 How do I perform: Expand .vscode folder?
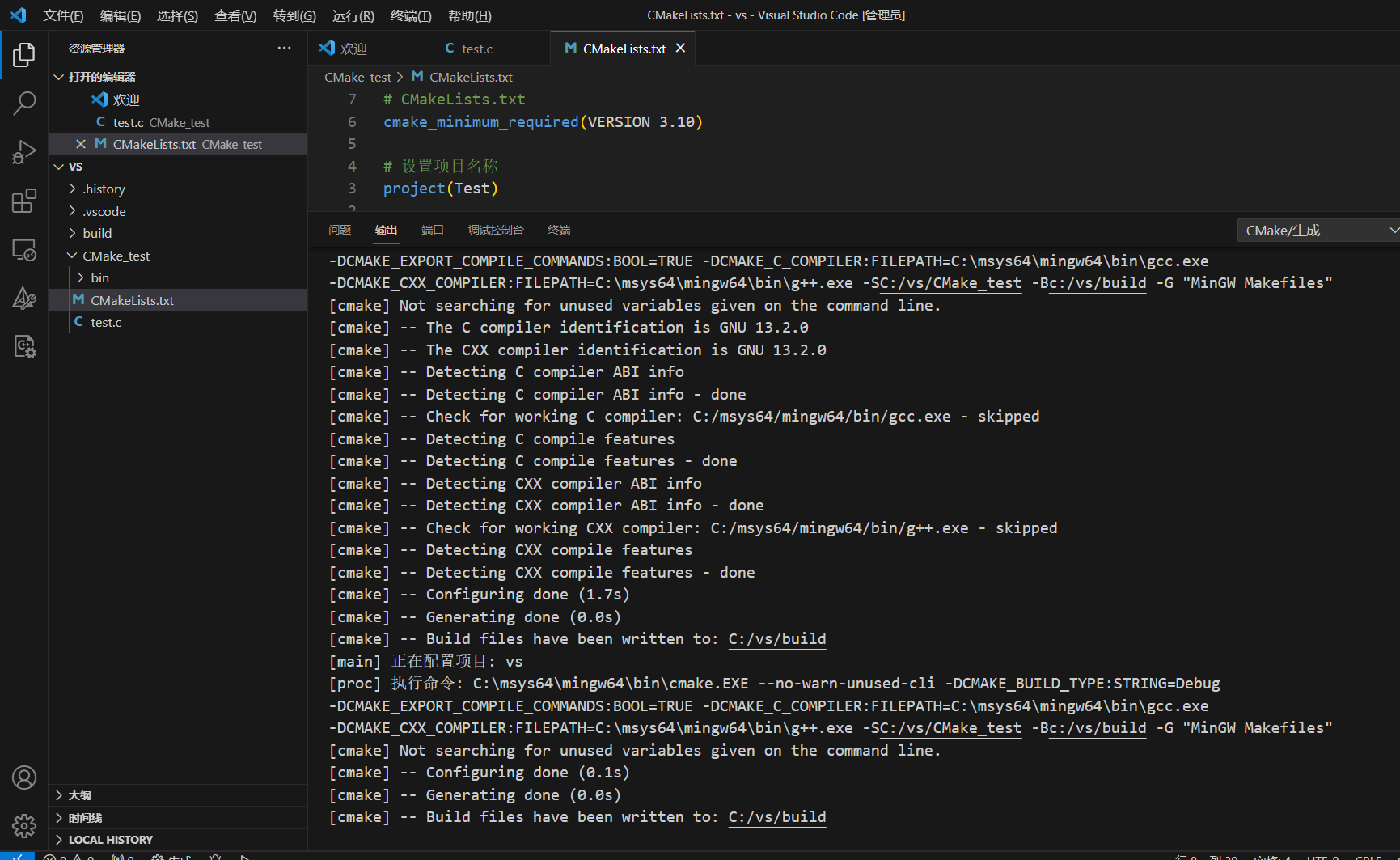[178, 211]
